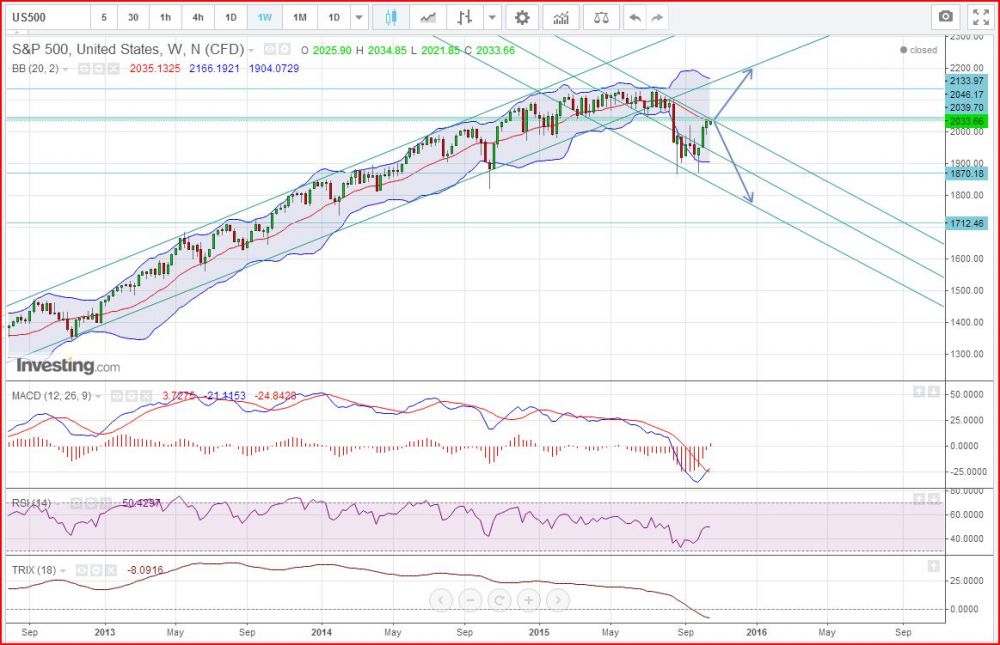Select the 1W weekly interval
This screenshot has height=645, width=1000.
point(265,17)
